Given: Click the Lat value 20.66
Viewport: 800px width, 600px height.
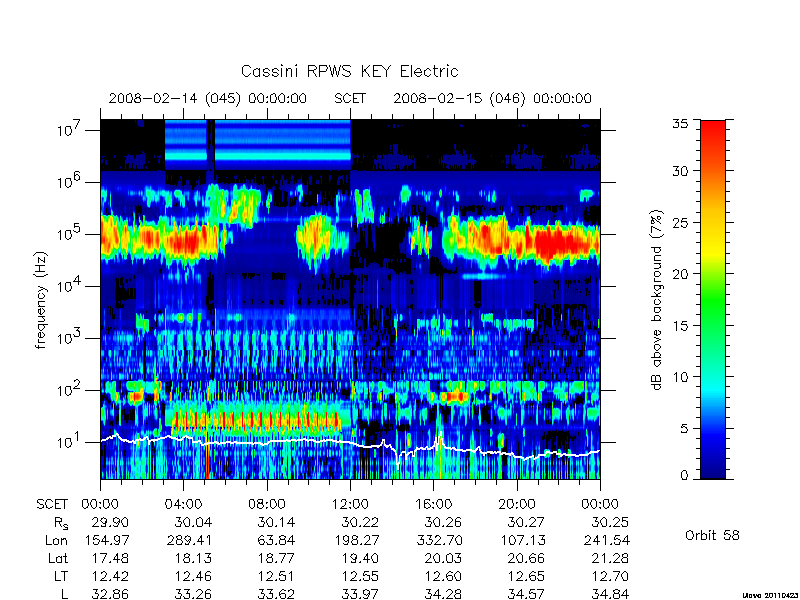Looking at the screenshot, I should 526,558.
